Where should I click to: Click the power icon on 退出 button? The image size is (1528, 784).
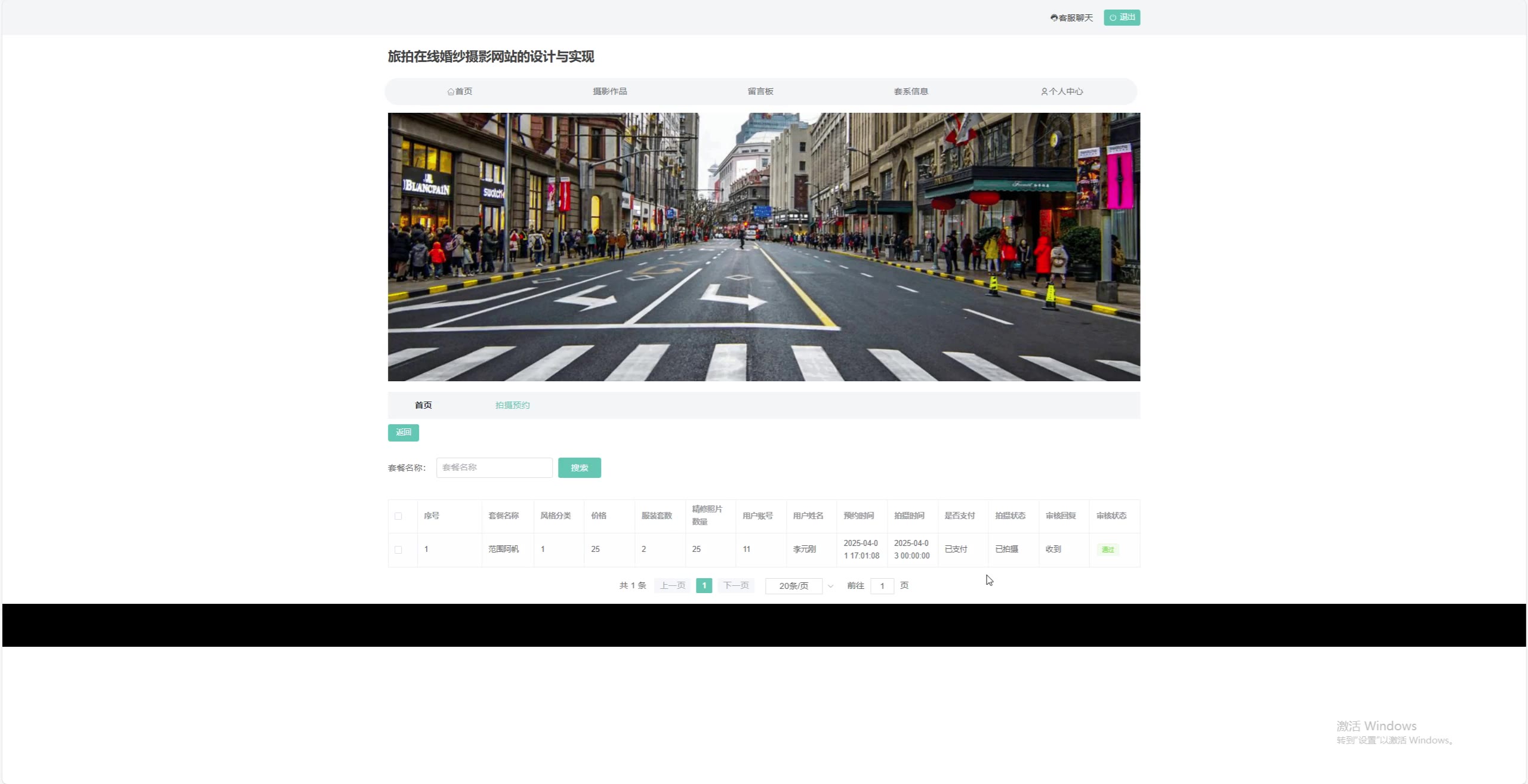point(1113,18)
